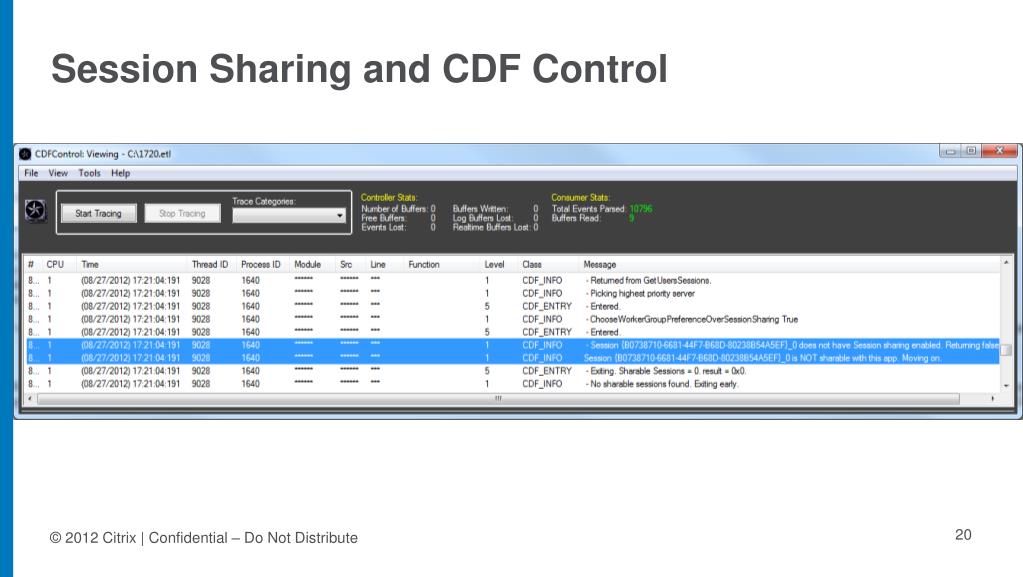Click horizontal scrollbar right arrow

[x=993, y=398]
